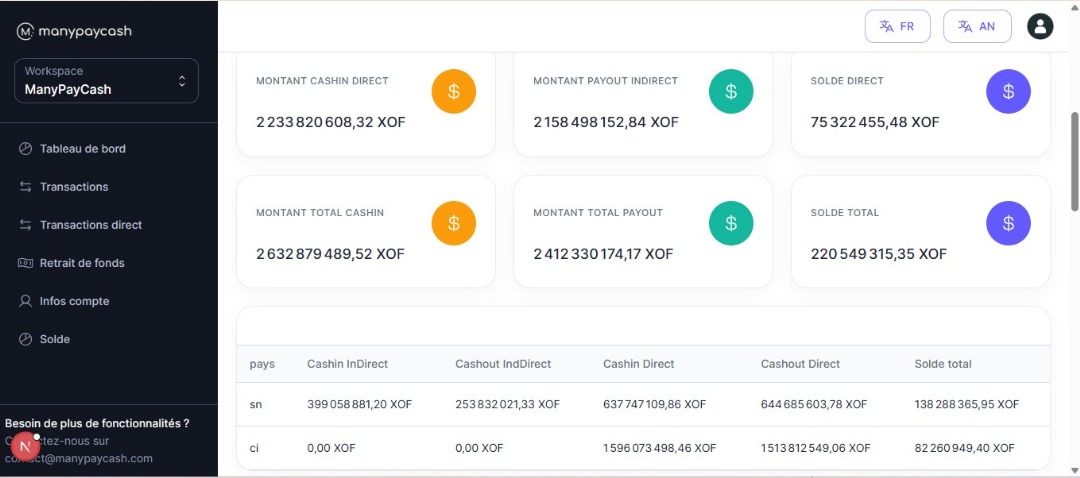Open Transactions direct page

(90, 225)
